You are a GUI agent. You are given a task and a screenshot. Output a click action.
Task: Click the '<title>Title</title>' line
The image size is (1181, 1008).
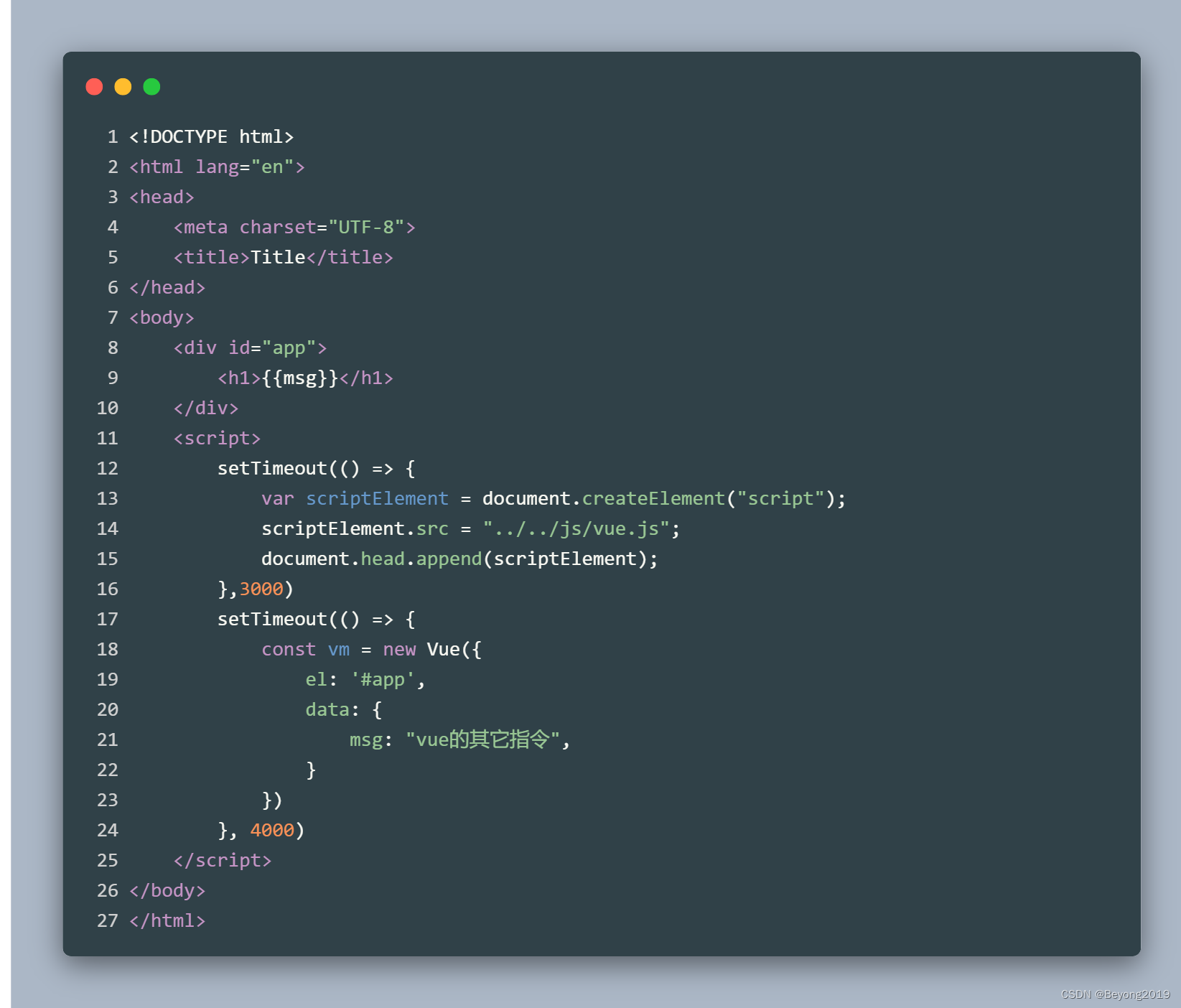click(284, 258)
